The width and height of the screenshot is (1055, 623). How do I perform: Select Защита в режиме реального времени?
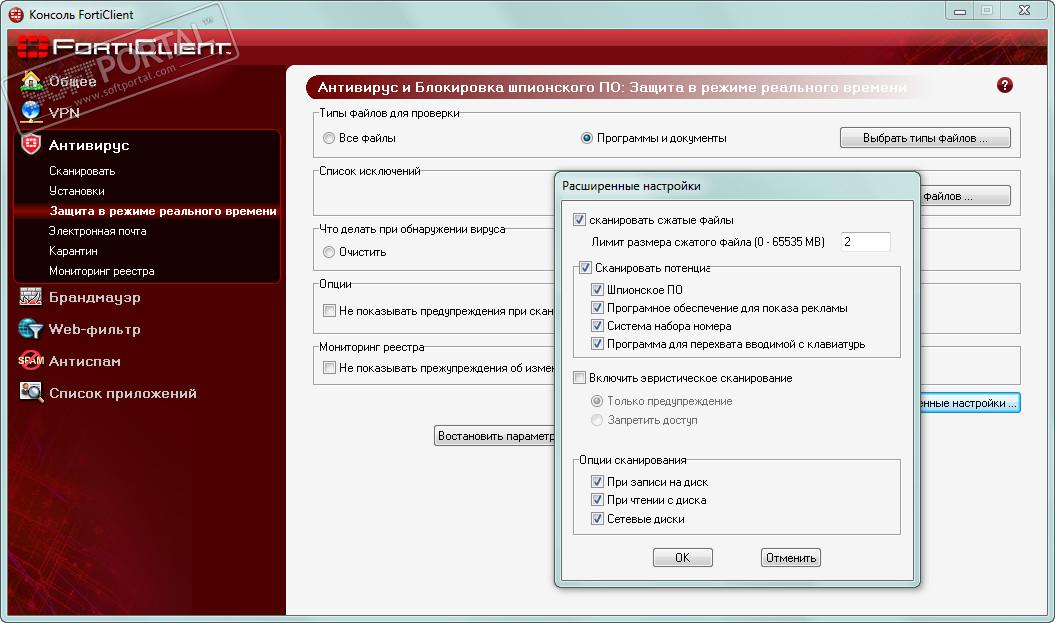(x=163, y=211)
